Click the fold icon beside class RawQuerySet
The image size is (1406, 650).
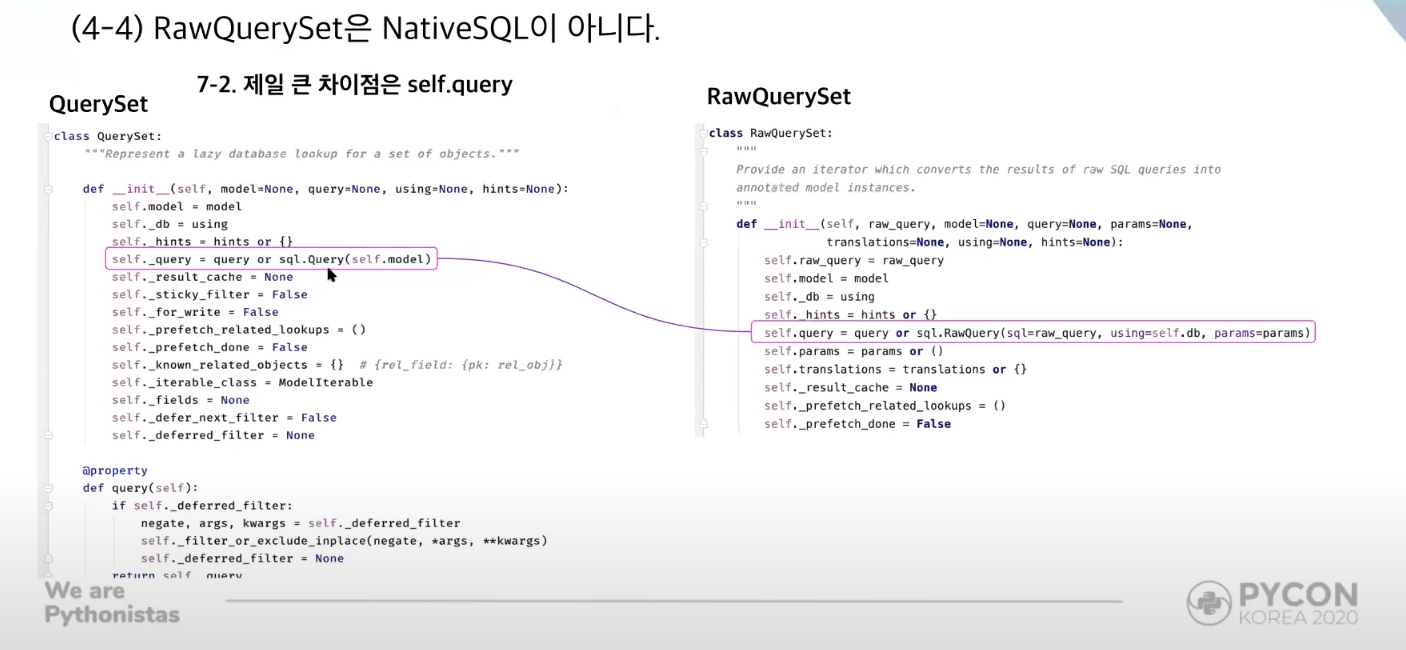click(x=706, y=132)
